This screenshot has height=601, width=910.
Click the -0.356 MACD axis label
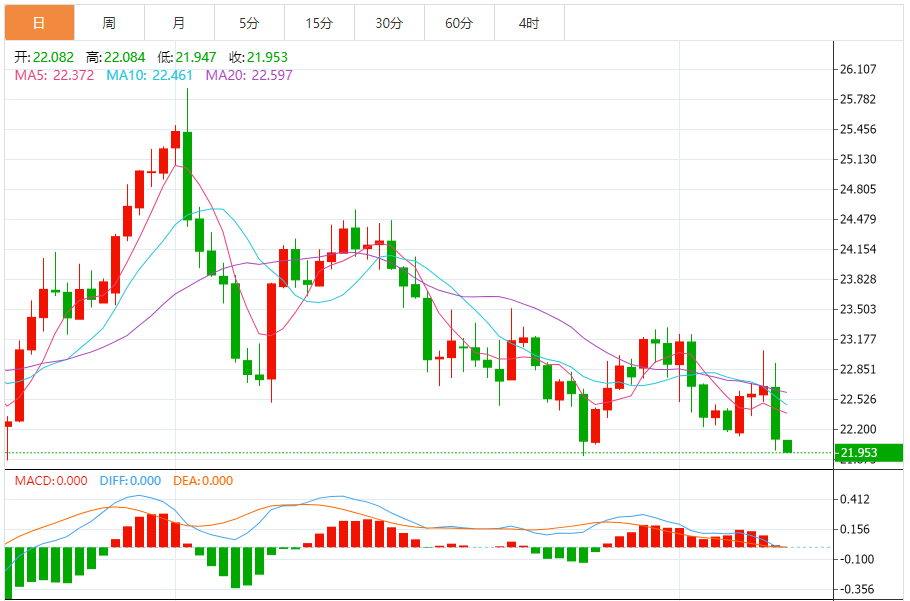tap(855, 589)
